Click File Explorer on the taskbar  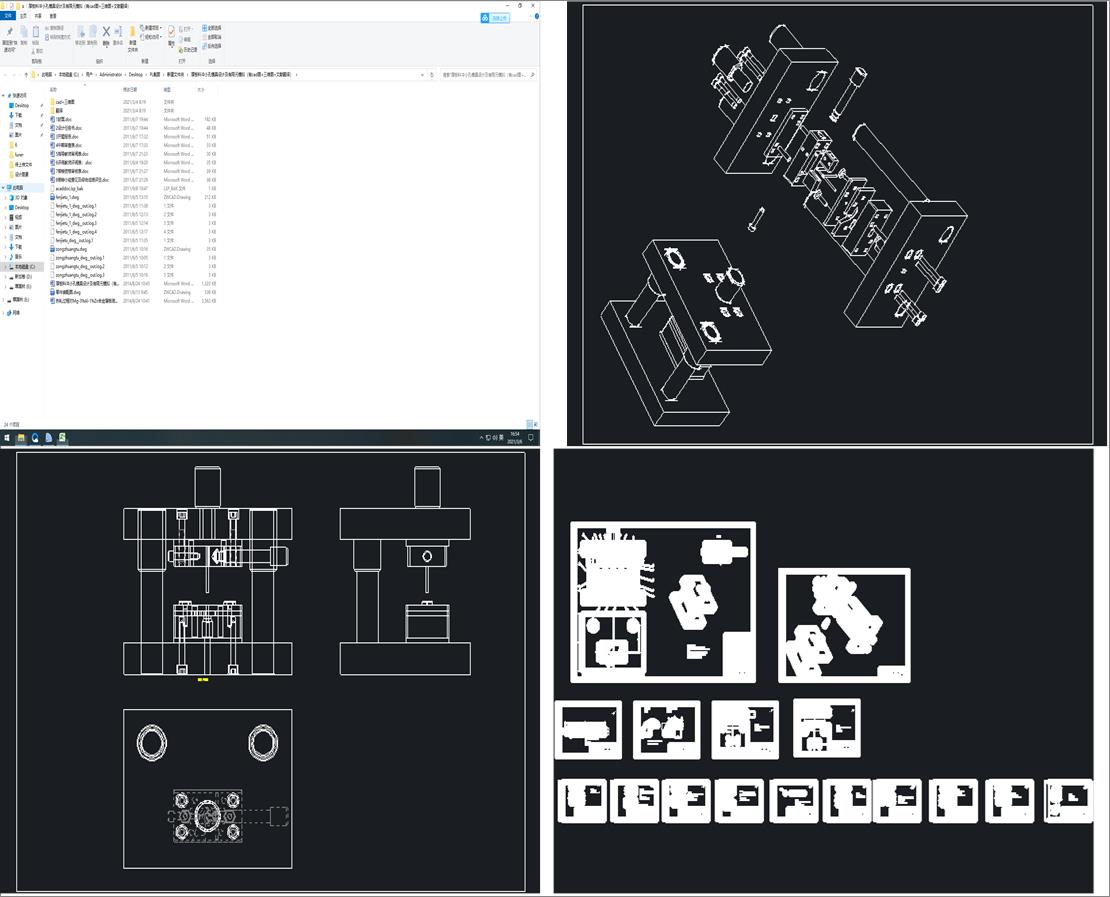click(21, 438)
